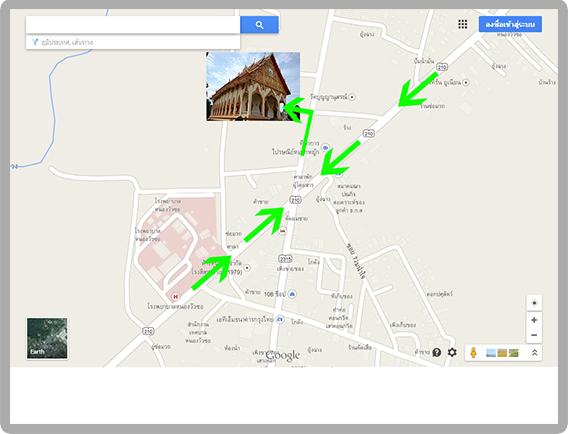
Task: Open the Google apps grid
Action: point(463,24)
